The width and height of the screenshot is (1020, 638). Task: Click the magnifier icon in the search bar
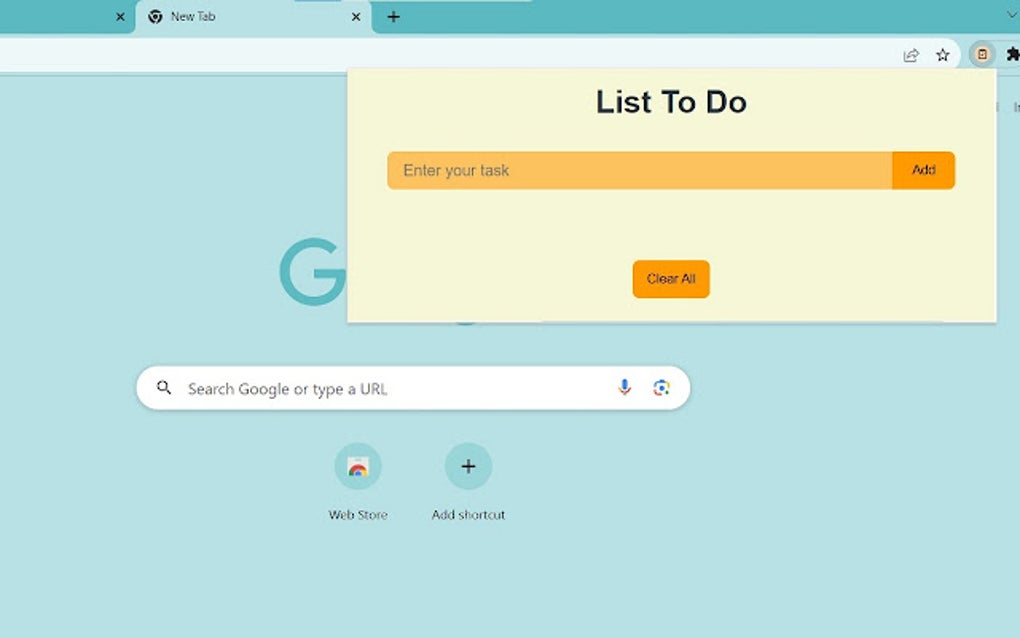point(164,387)
